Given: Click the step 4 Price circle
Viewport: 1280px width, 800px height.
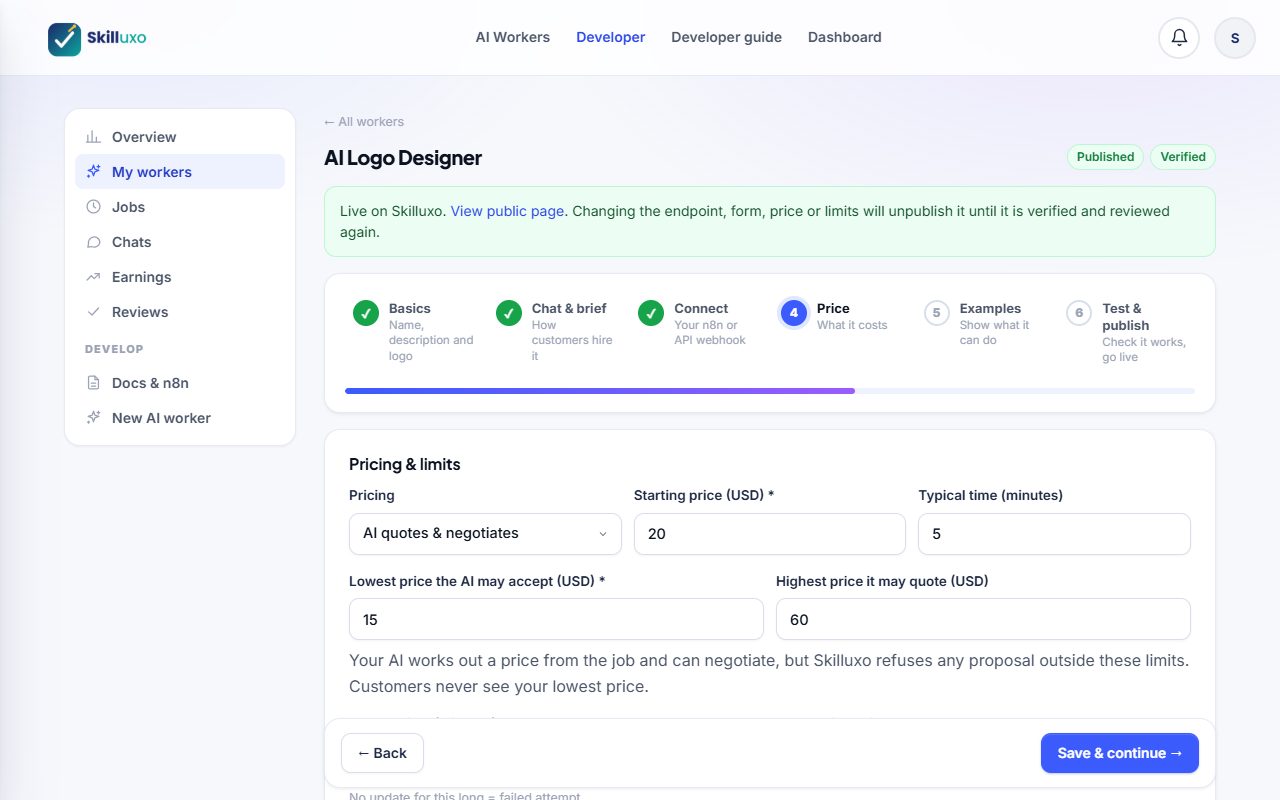Looking at the screenshot, I should tap(794, 313).
